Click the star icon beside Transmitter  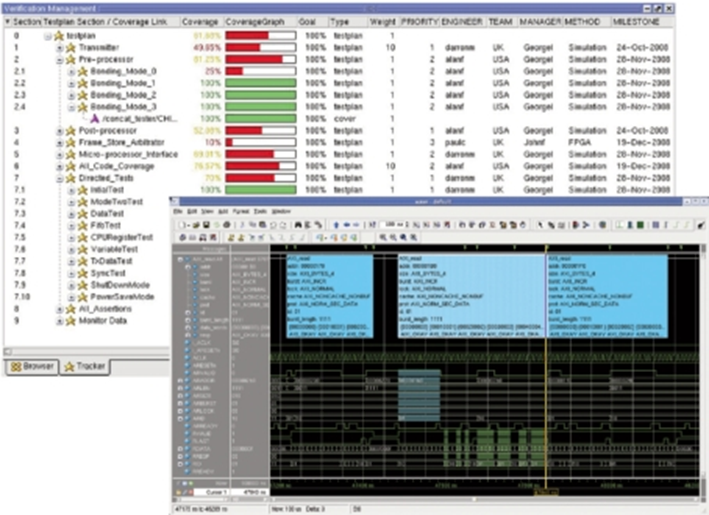[70, 47]
